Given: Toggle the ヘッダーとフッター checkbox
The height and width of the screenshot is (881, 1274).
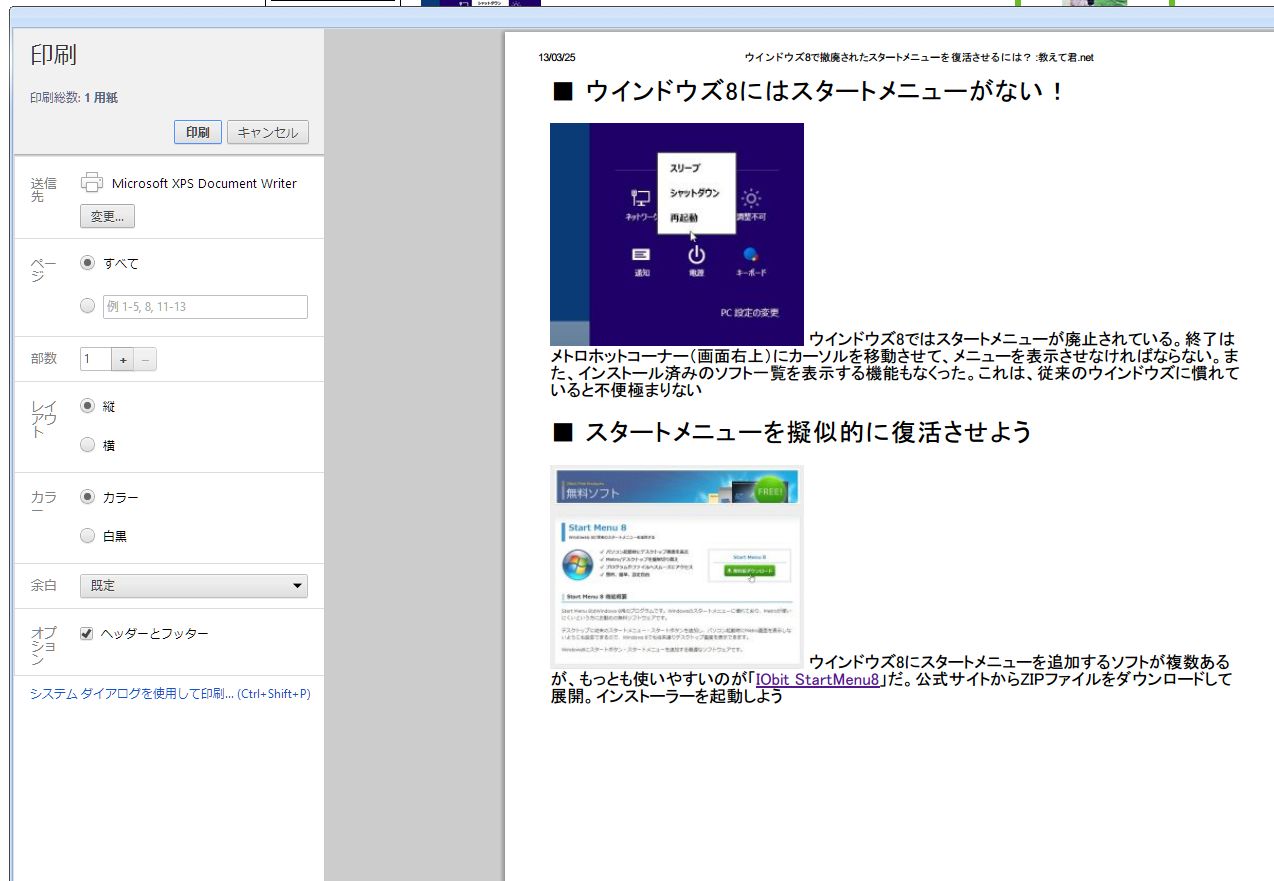Looking at the screenshot, I should pyautogui.click(x=87, y=634).
